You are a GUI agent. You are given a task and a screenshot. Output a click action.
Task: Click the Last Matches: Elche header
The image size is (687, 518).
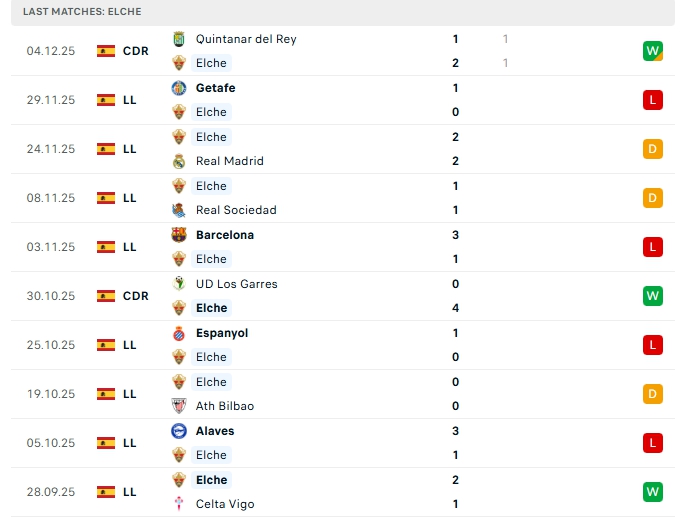(x=82, y=12)
